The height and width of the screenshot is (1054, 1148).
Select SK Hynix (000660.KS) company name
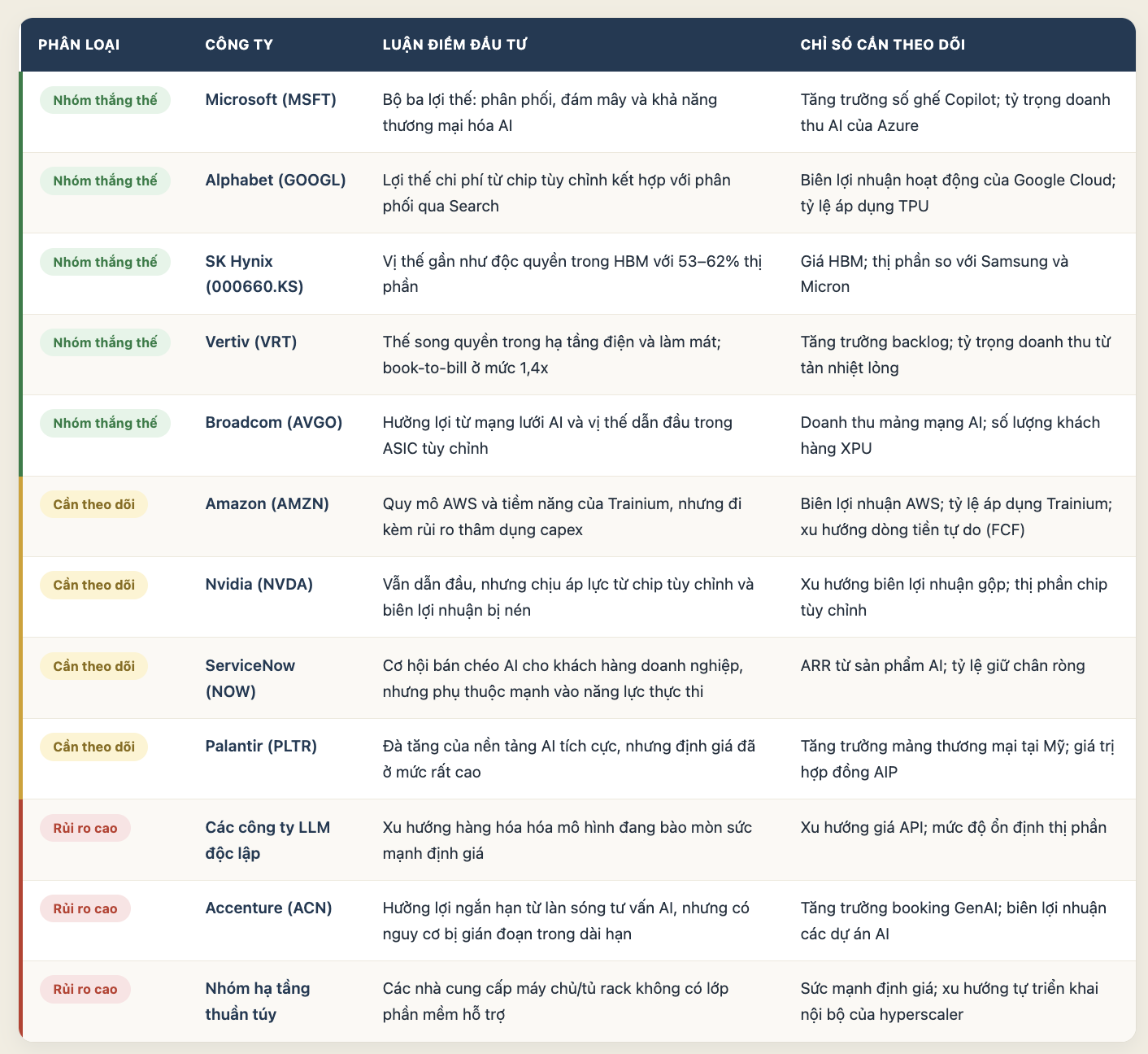[x=254, y=274]
